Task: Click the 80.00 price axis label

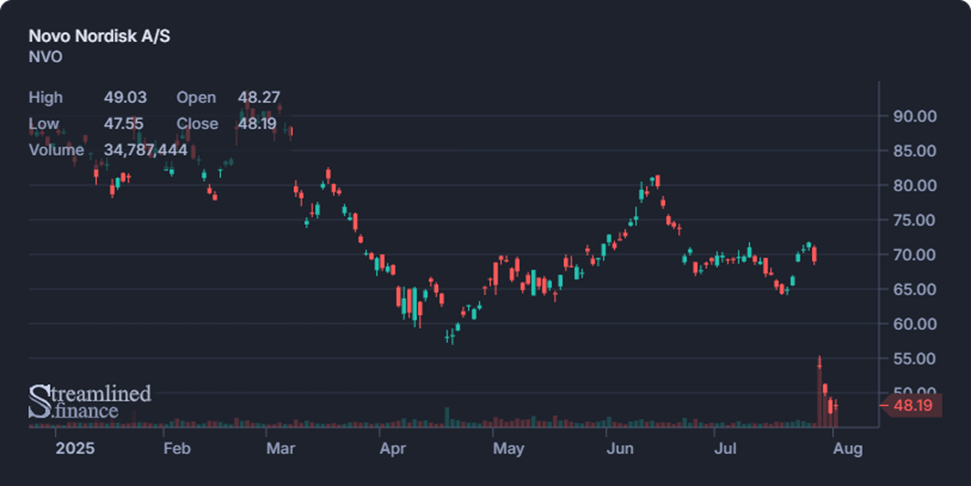Action: pyautogui.click(x=914, y=186)
